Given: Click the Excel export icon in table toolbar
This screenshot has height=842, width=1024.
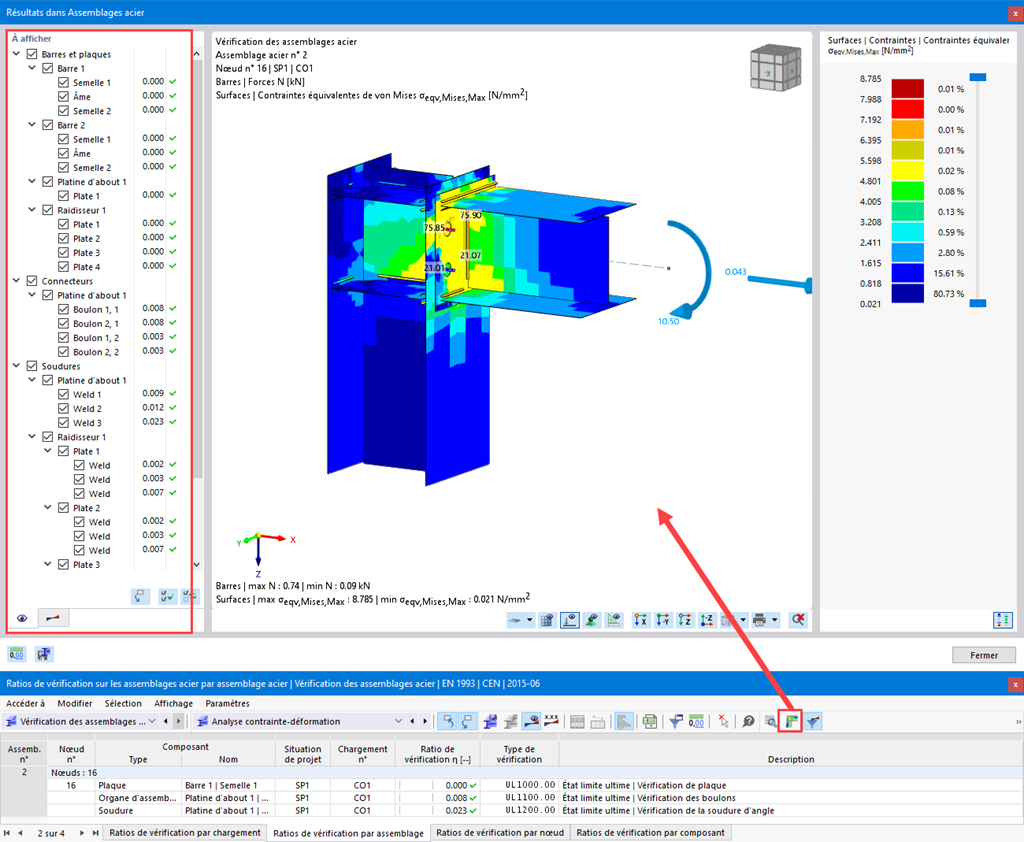Looking at the screenshot, I should (650, 722).
